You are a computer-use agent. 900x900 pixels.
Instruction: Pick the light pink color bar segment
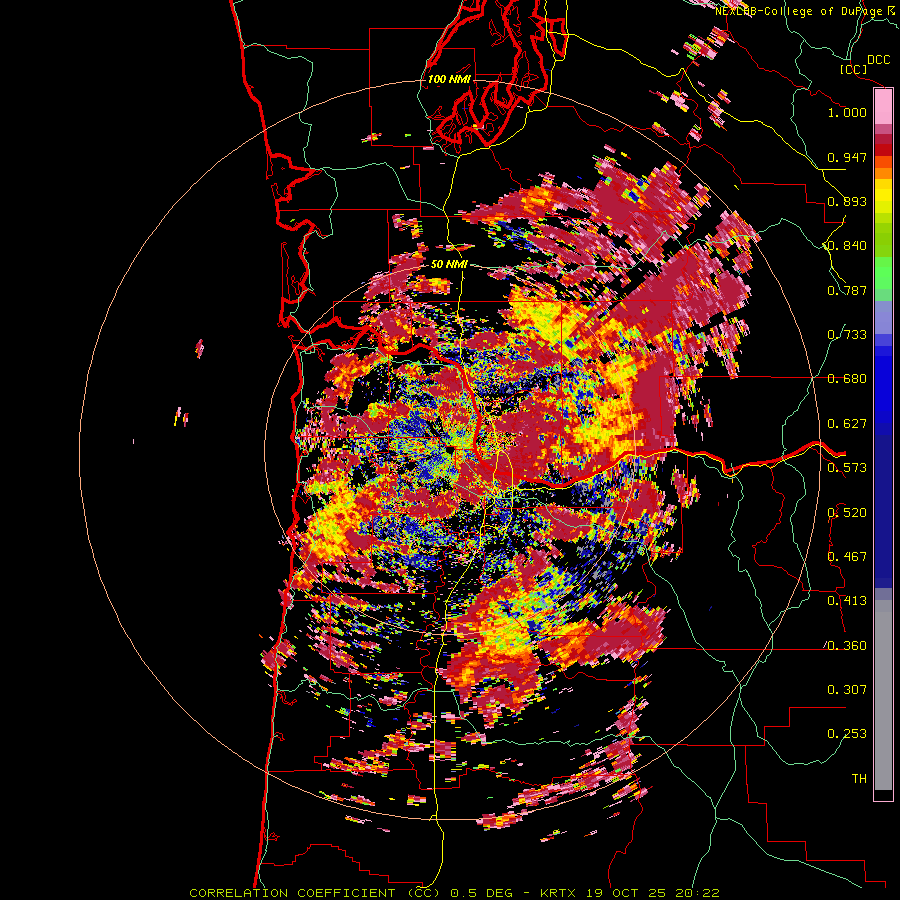pos(883,106)
